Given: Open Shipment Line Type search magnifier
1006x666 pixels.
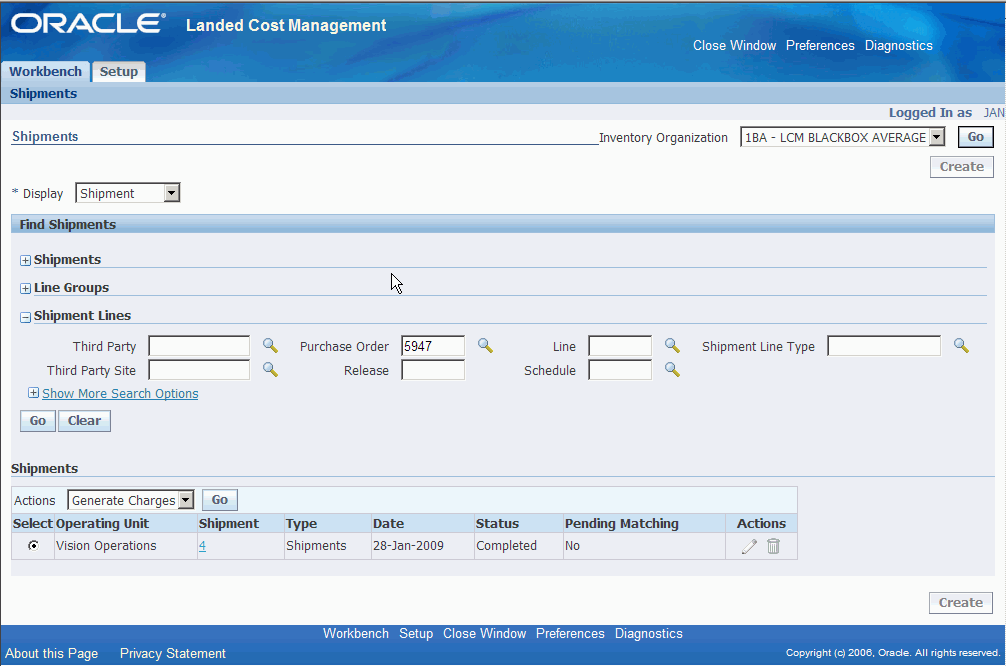Looking at the screenshot, I should 960,346.
